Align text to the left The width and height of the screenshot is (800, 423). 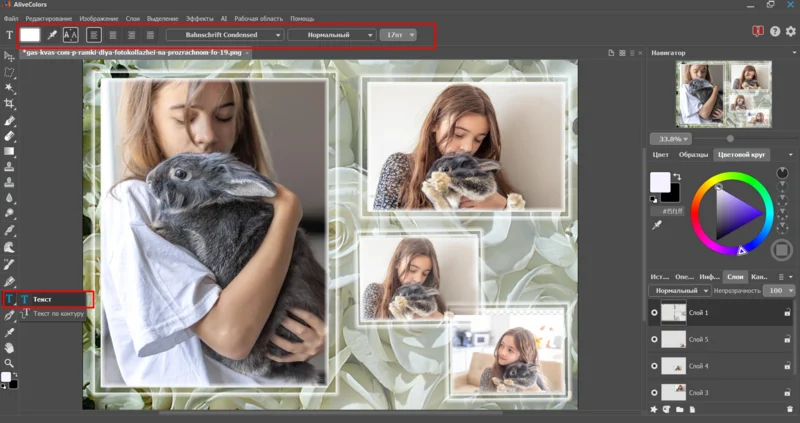pyautogui.click(x=94, y=35)
